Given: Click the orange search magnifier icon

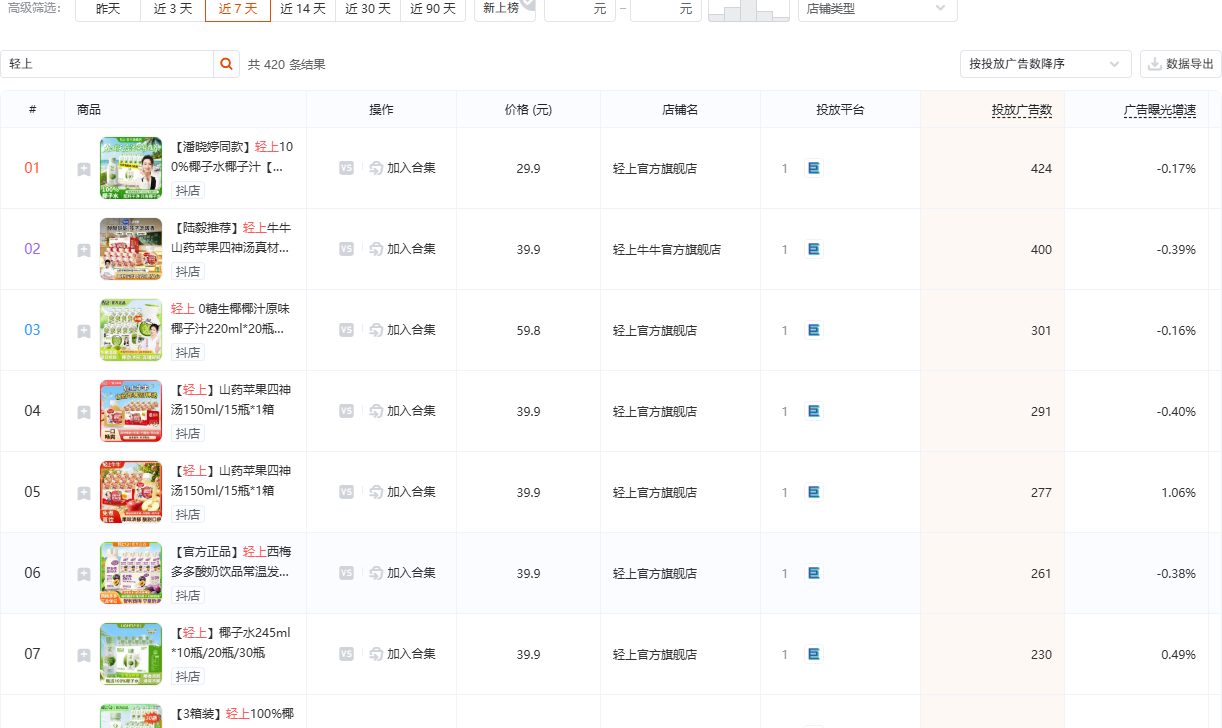Looking at the screenshot, I should click(x=227, y=64).
